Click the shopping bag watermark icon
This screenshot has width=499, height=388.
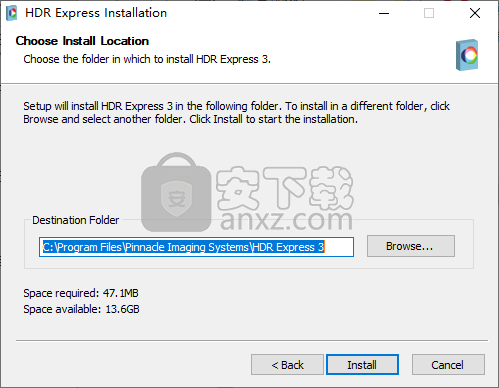(x=176, y=192)
